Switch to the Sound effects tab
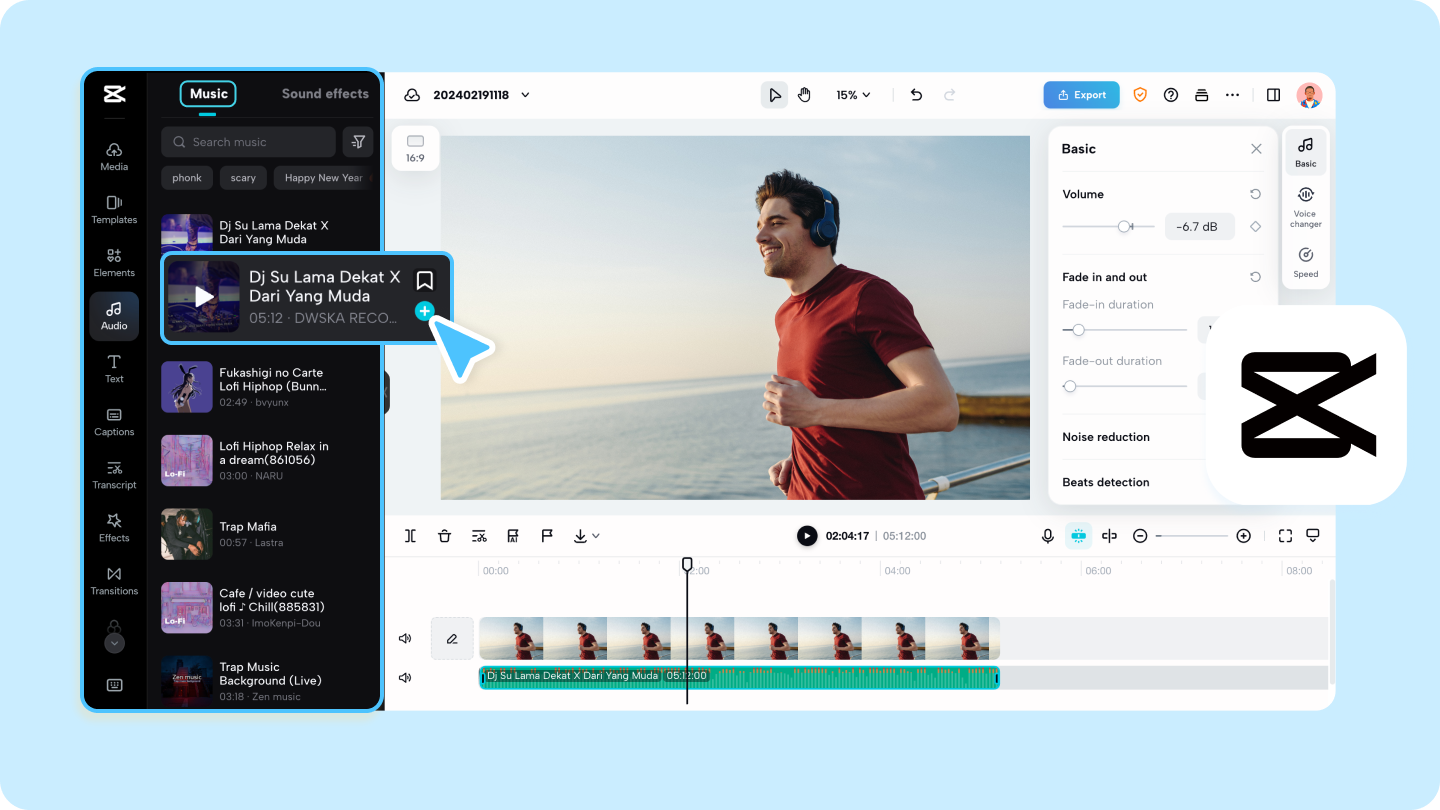Screen dimensions: 1440x810 pos(323,93)
